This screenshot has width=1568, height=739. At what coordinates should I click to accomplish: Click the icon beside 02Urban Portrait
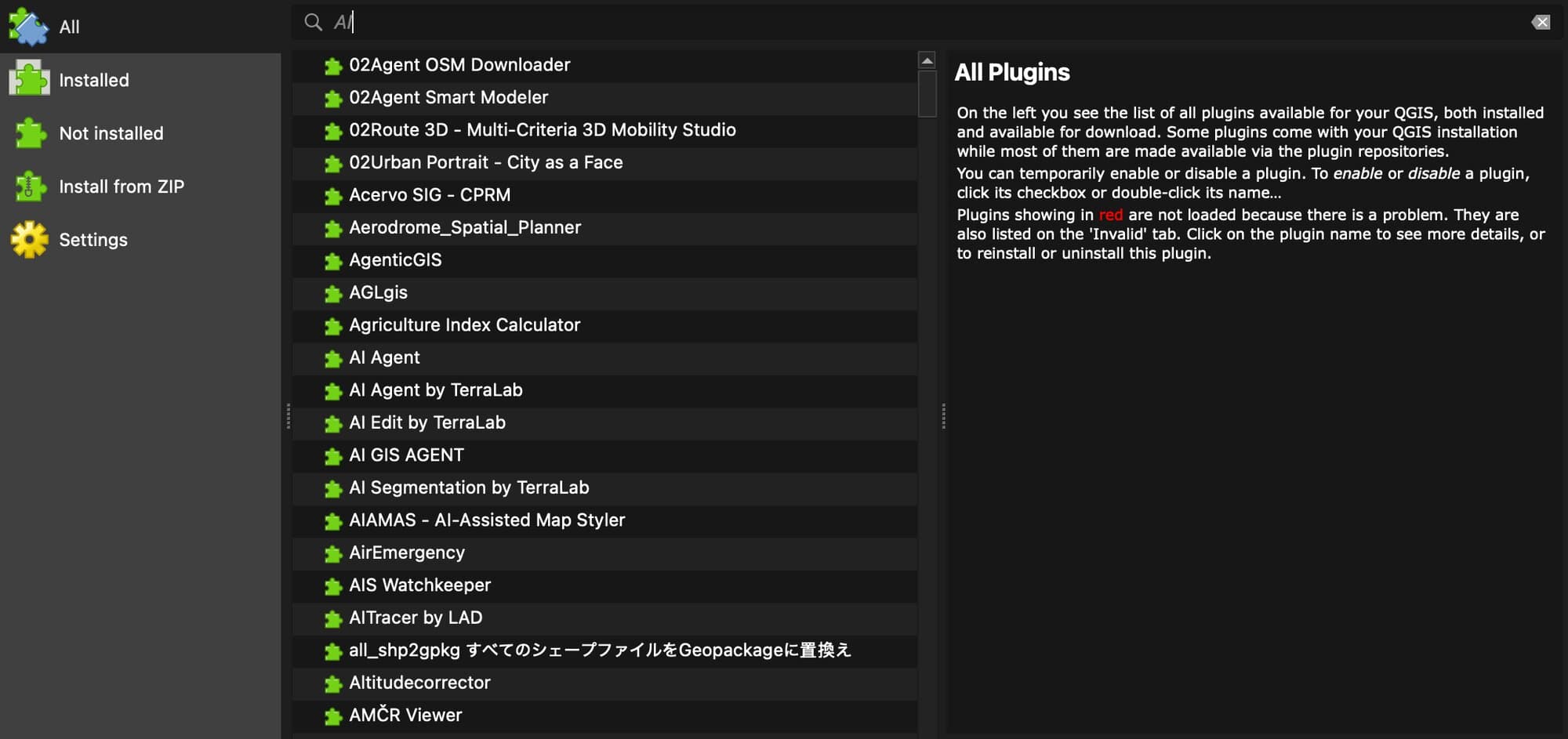(x=333, y=164)
